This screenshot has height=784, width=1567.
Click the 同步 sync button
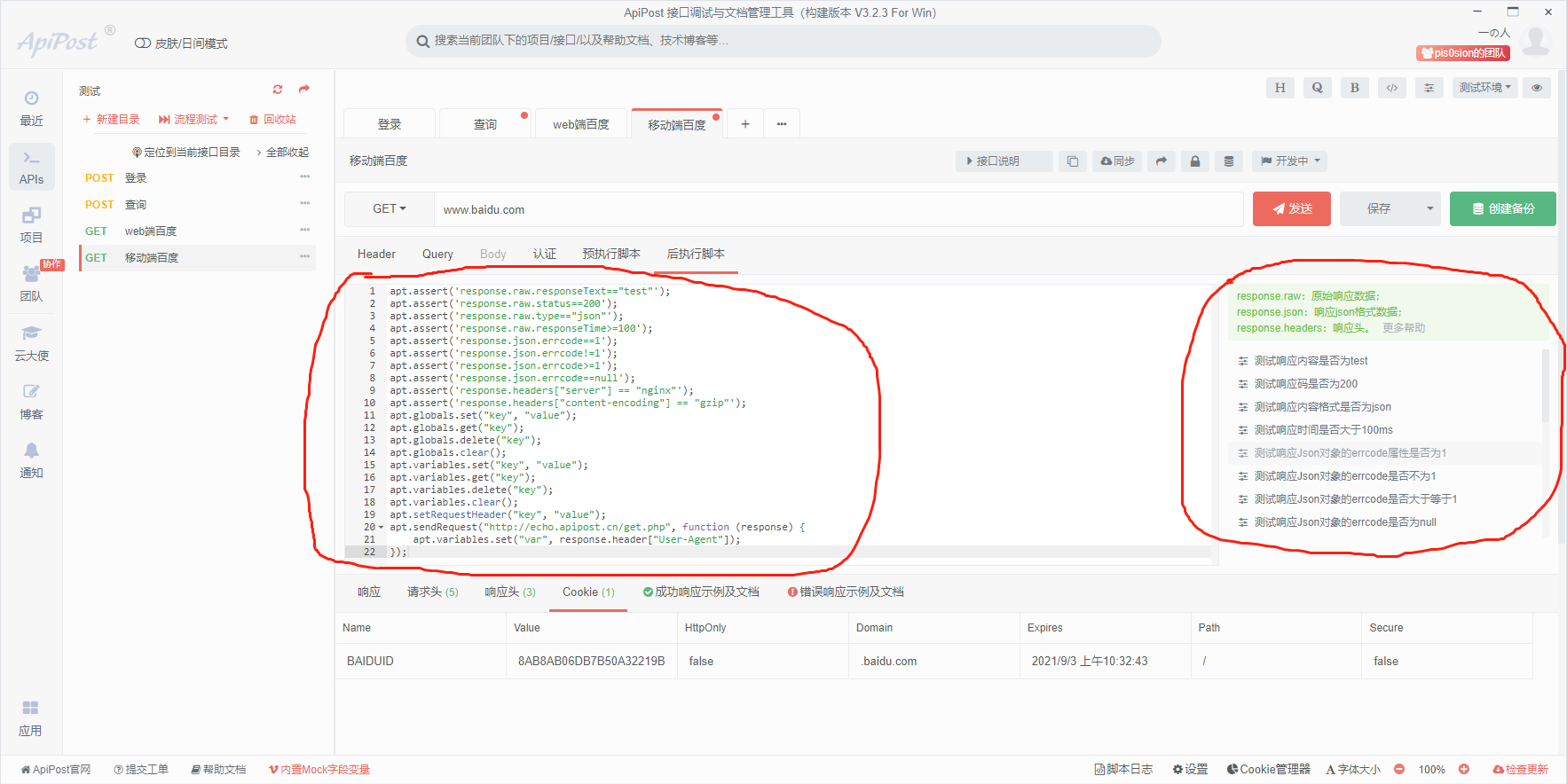click(x=1117, y=161)
